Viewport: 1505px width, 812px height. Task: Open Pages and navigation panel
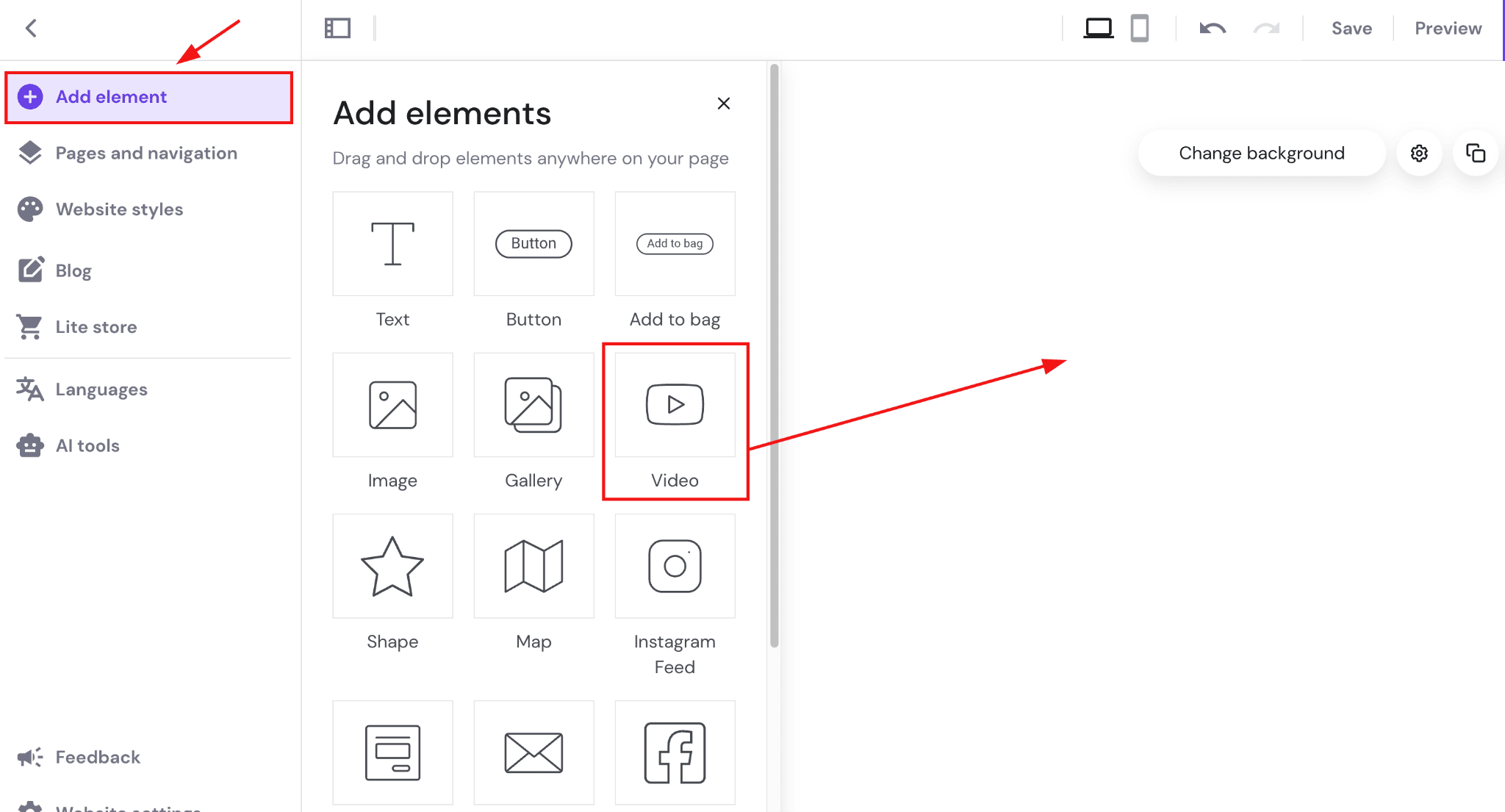click(146, 152)
